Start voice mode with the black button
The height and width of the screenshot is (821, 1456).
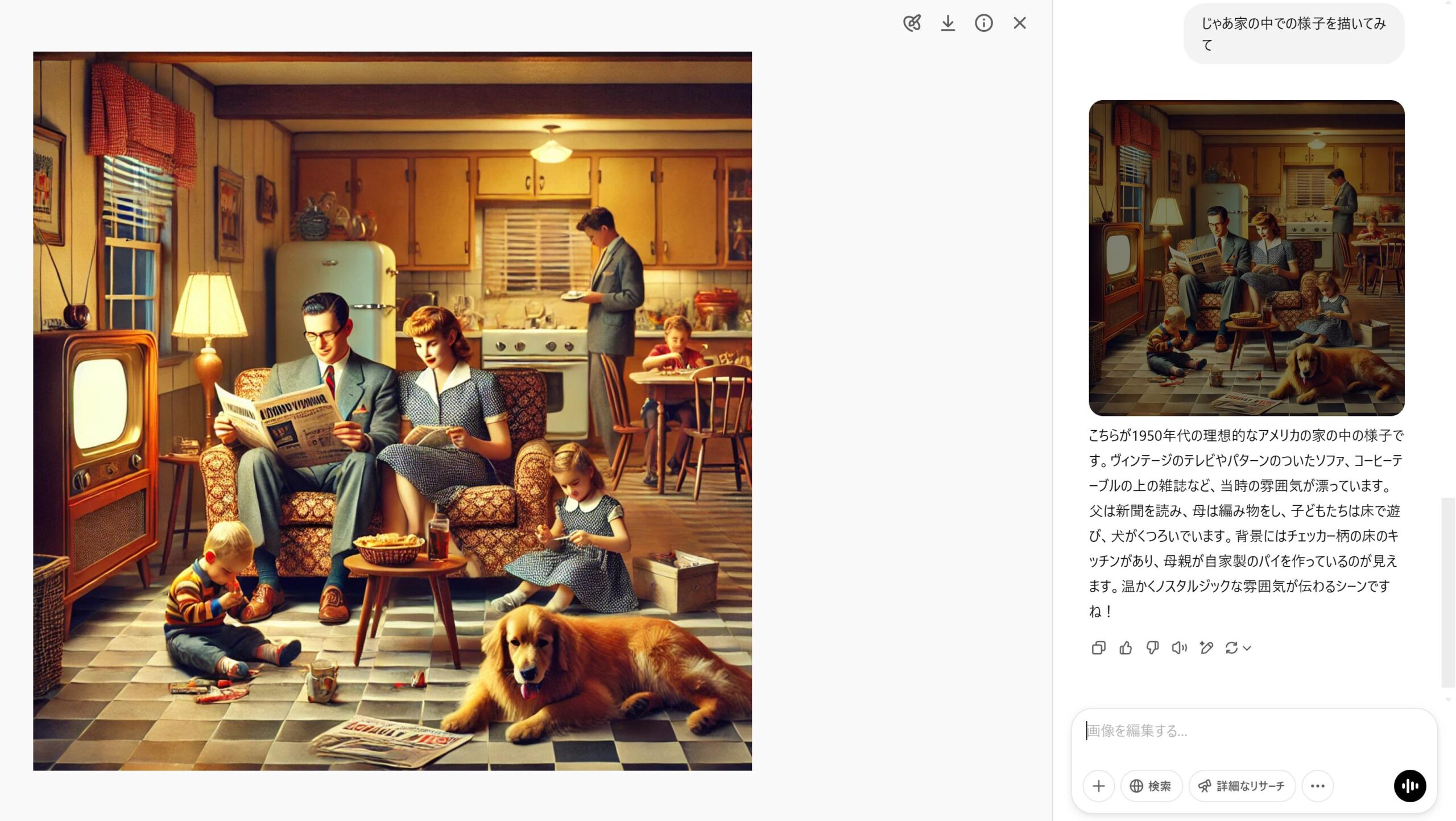pos(1410,786)
